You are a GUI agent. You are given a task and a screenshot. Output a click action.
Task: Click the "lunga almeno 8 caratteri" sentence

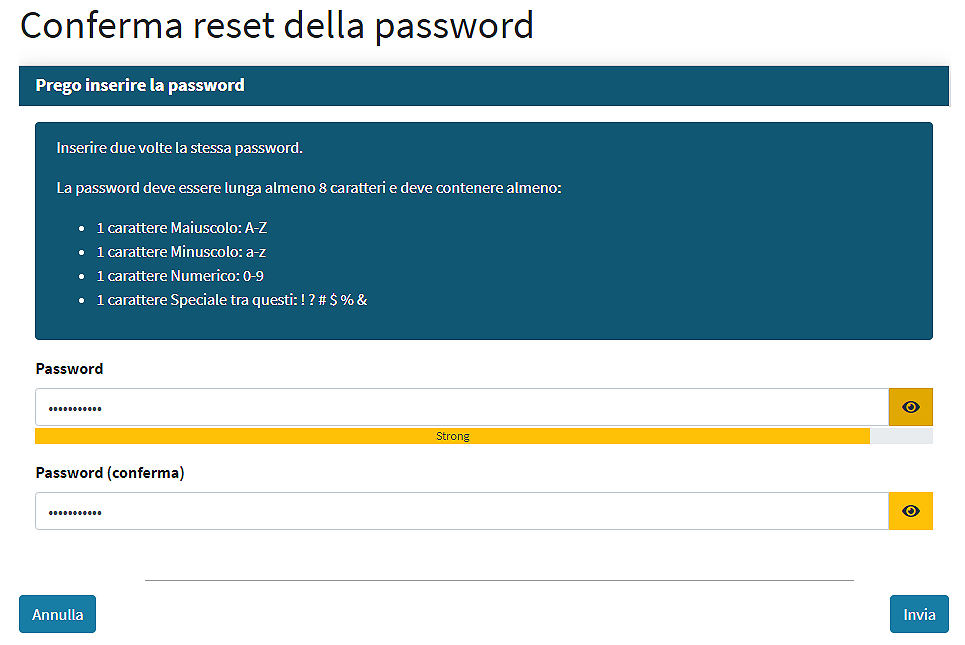click(309, 188)
